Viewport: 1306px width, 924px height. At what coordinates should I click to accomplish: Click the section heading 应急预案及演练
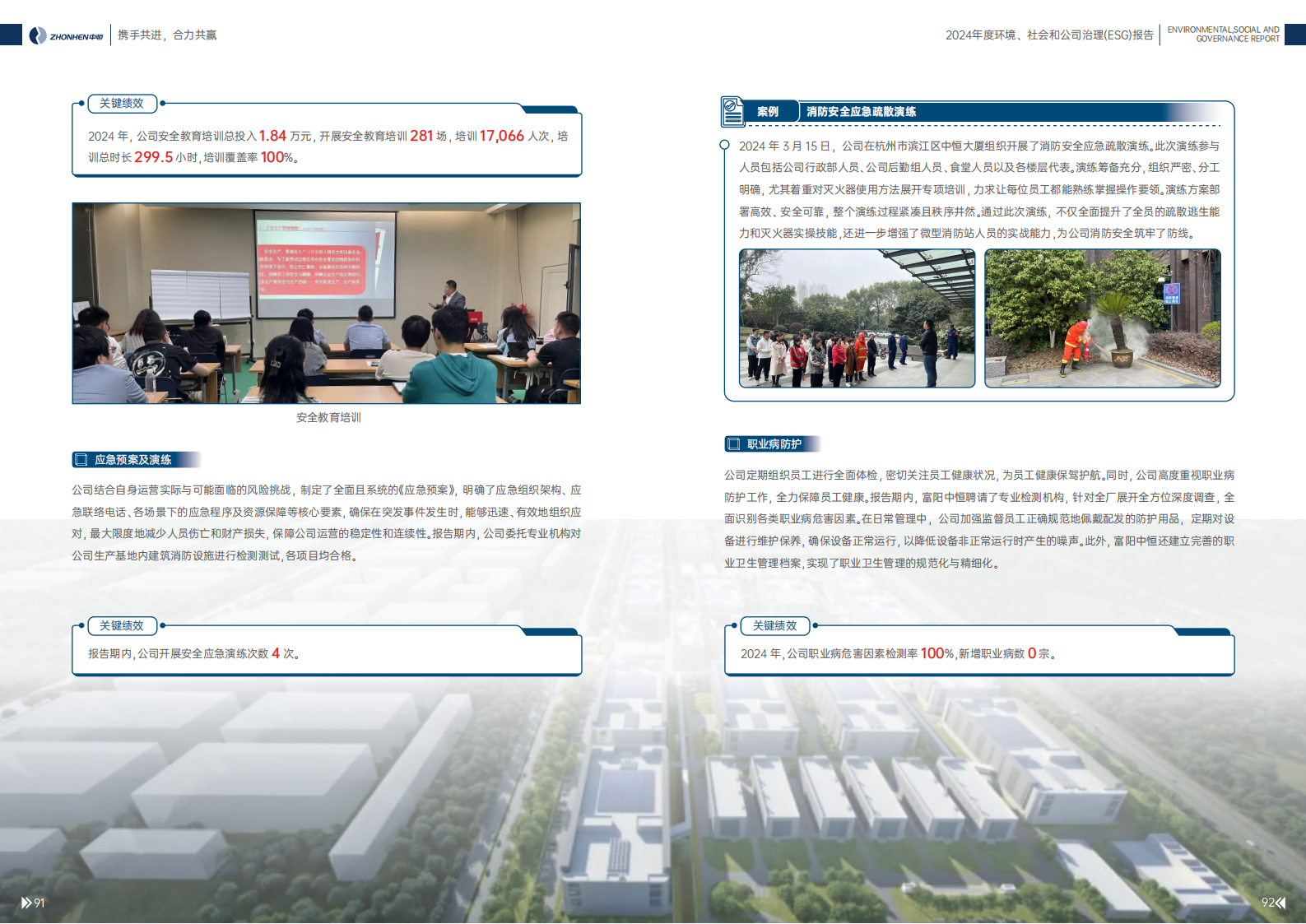coord(133,460)
